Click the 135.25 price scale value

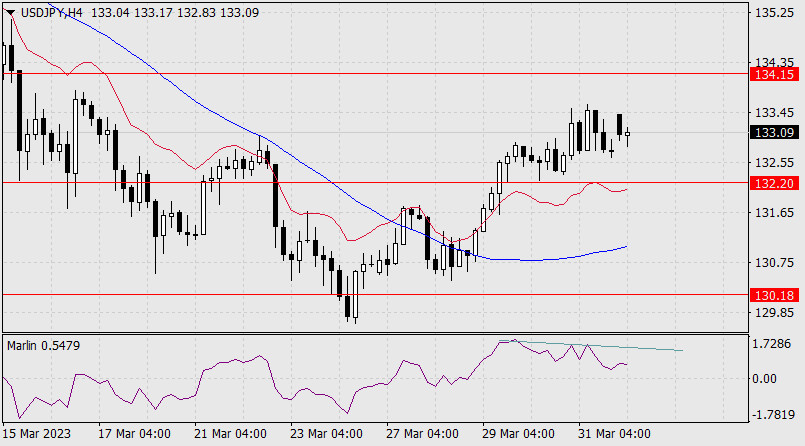[774, 13]
